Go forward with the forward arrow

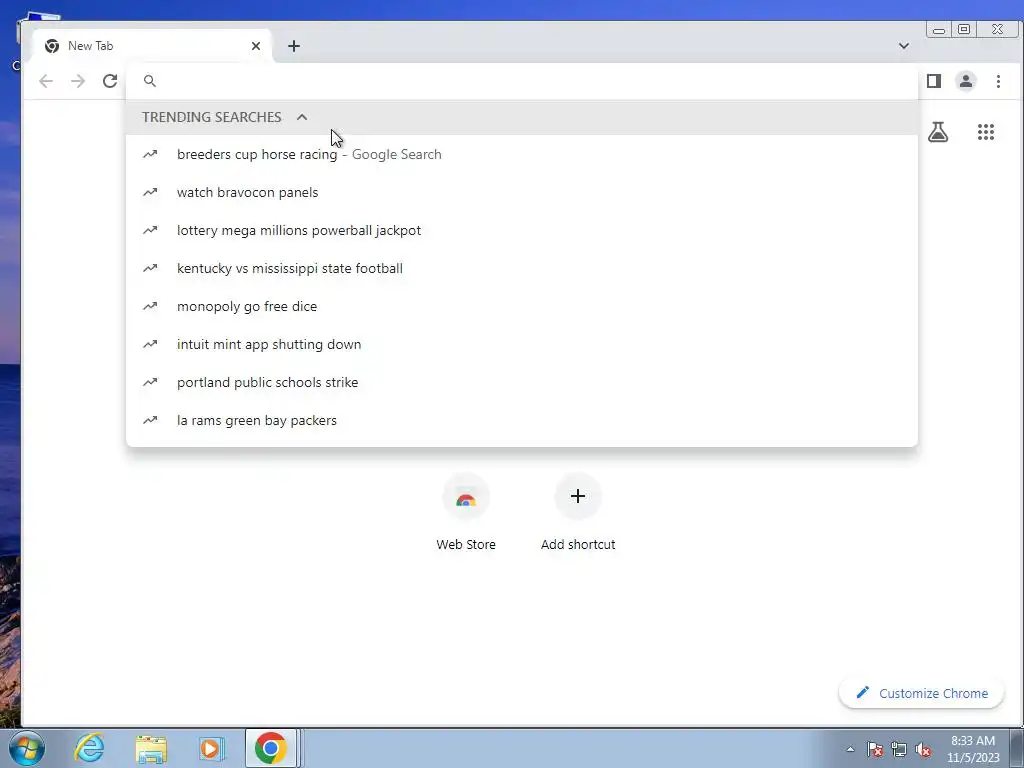(78, 81)
